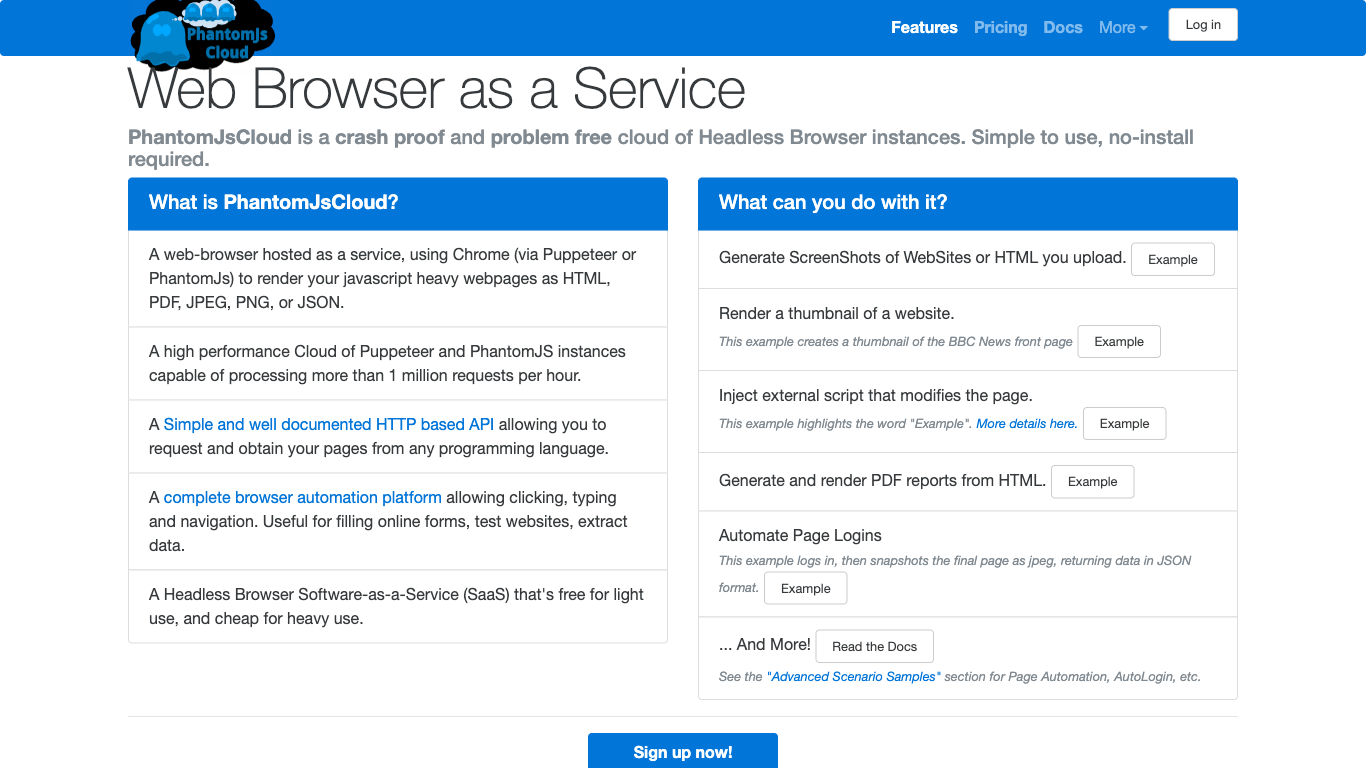Image resolution: width=1366 pixels, height=768 pixels.
Task: Open the Simple and well documented HTTP based API link
Action: point(329,424)
